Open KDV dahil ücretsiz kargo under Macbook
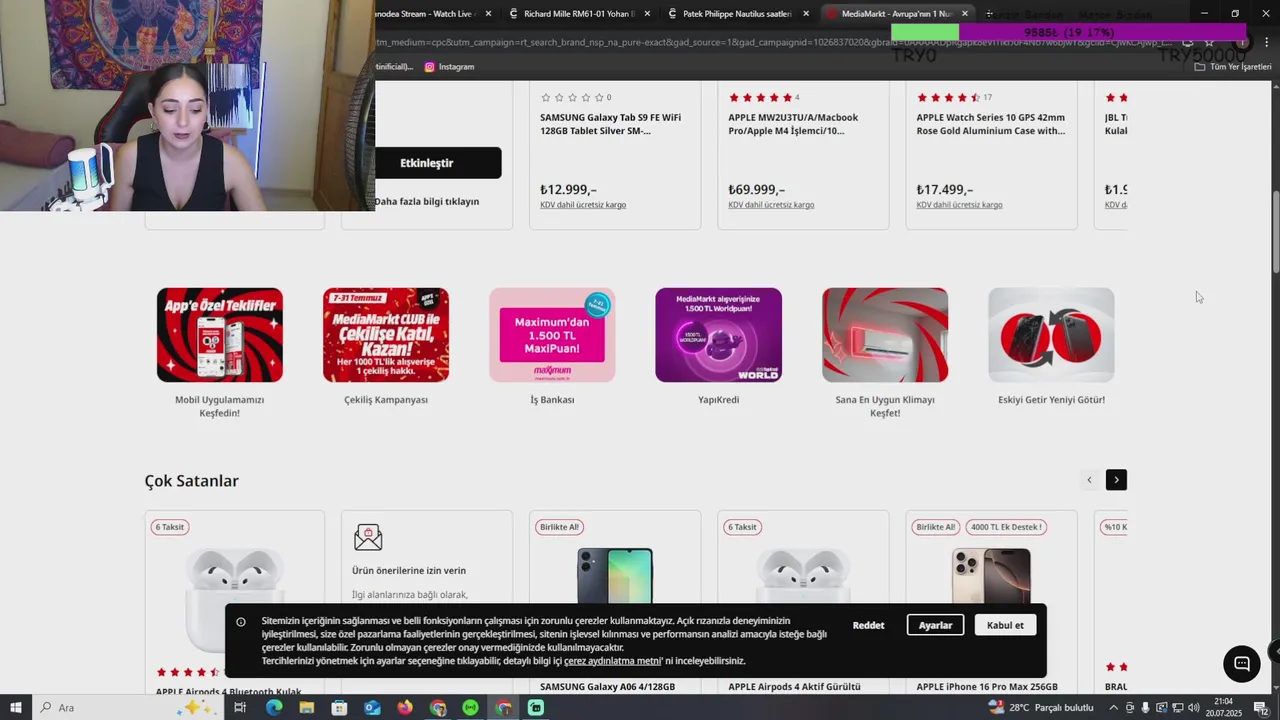This screenshot has height=720, width=1280. [x=771, y=205]
